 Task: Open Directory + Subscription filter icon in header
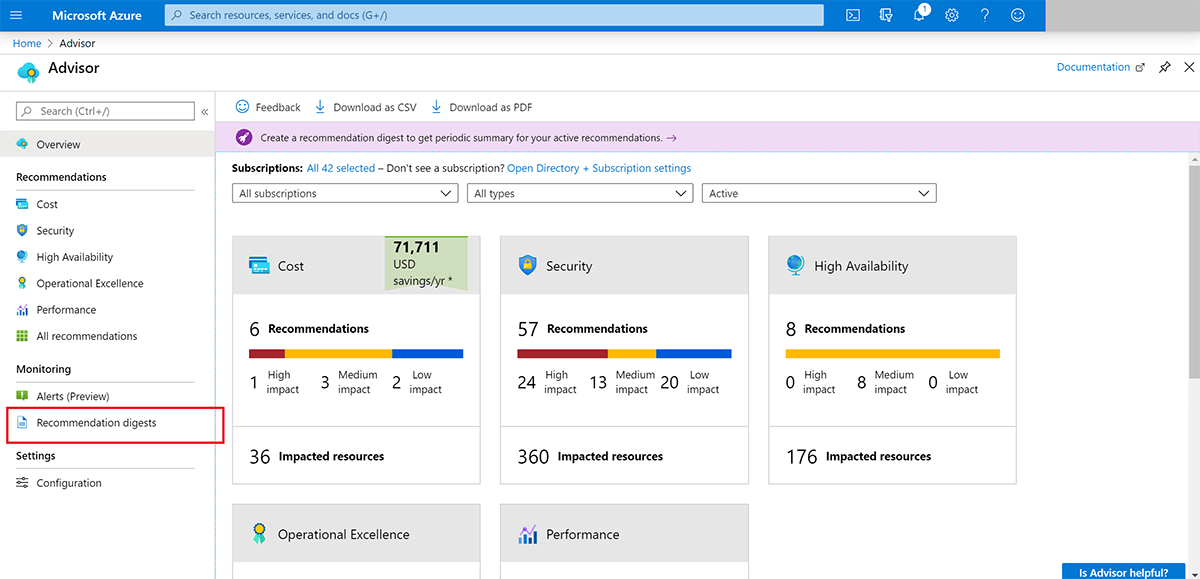[x=886, y=15]
